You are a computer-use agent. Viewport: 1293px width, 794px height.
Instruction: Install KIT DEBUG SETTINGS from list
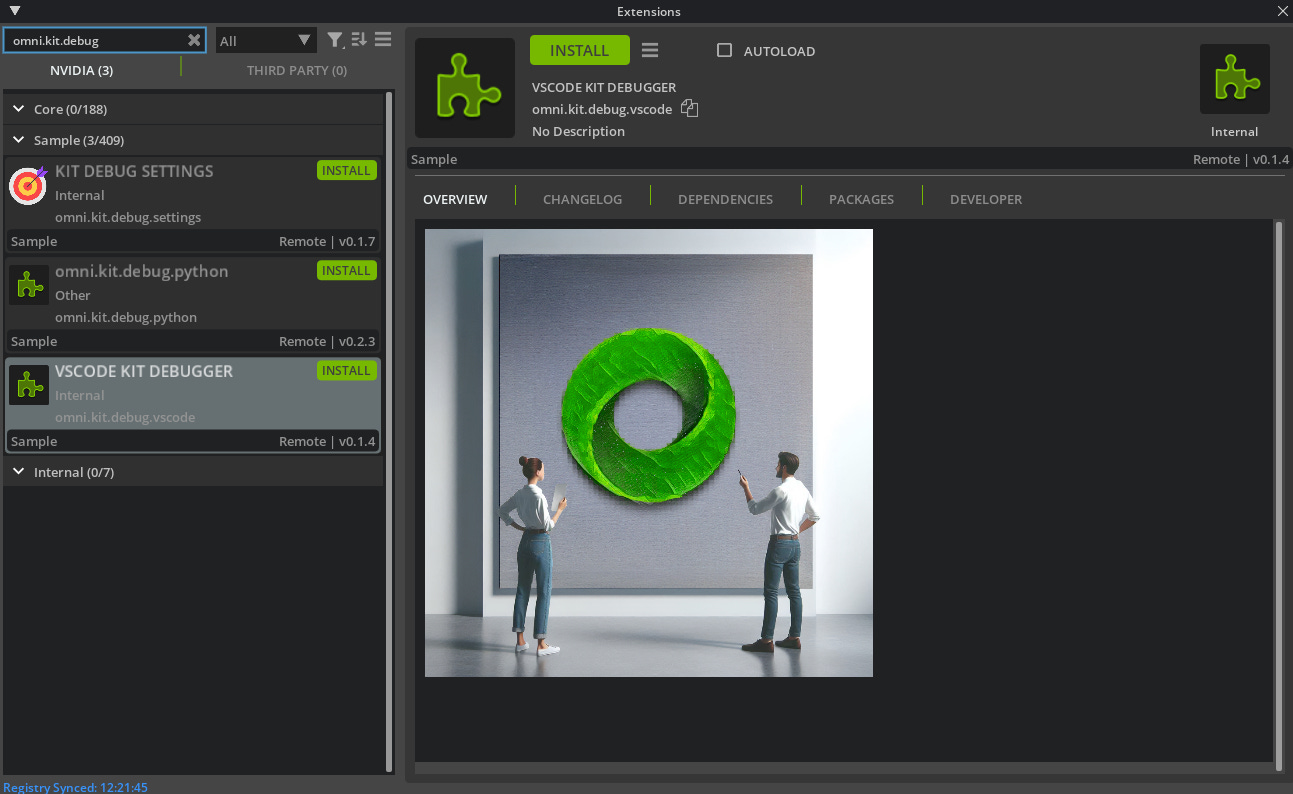[x=347, y=170]
